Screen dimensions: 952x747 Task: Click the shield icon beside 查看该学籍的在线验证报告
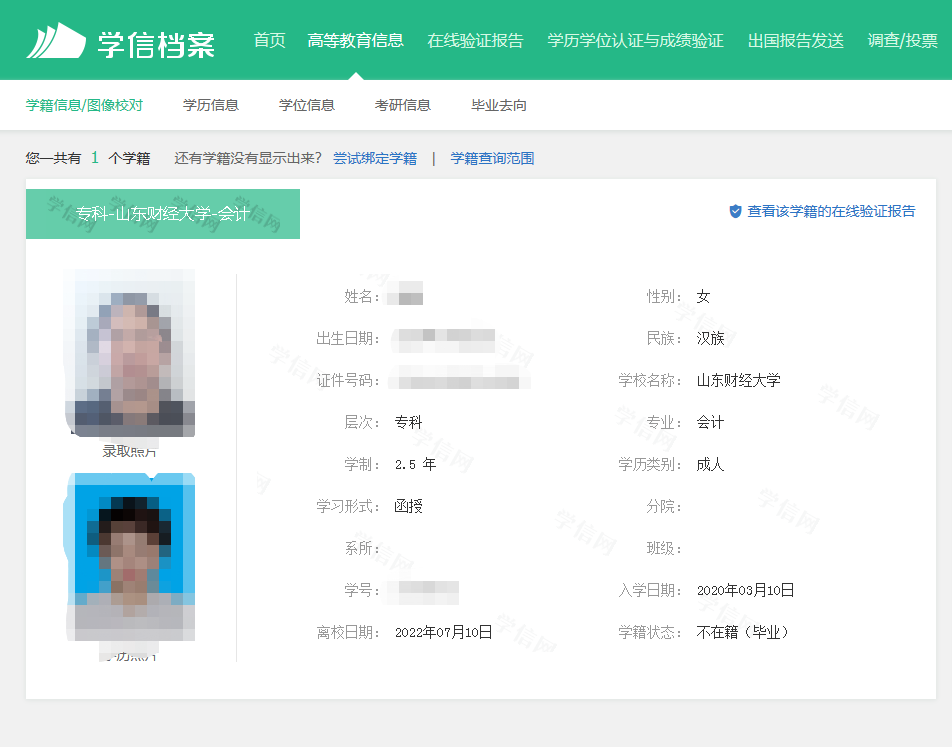(735, 211)
